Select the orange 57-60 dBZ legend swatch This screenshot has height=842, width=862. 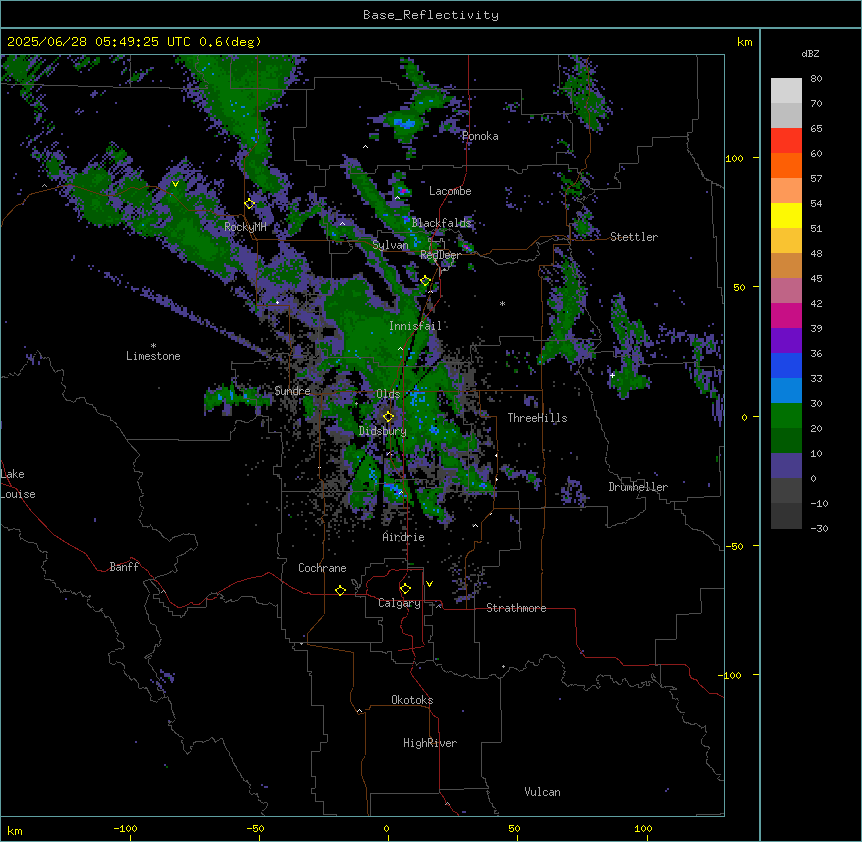pos(786,165)
